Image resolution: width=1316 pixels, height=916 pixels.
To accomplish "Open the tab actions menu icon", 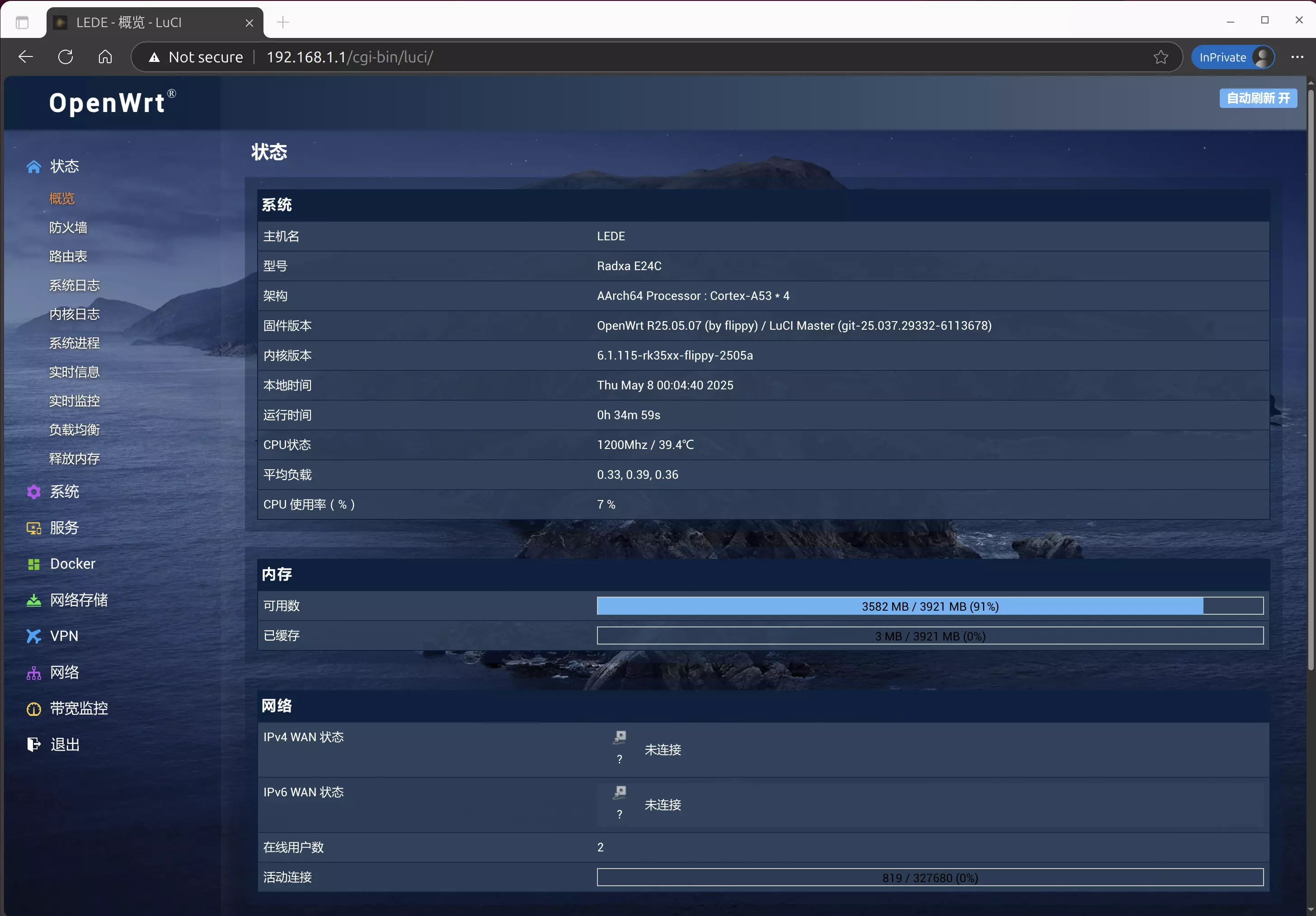I will coord(22,22).
